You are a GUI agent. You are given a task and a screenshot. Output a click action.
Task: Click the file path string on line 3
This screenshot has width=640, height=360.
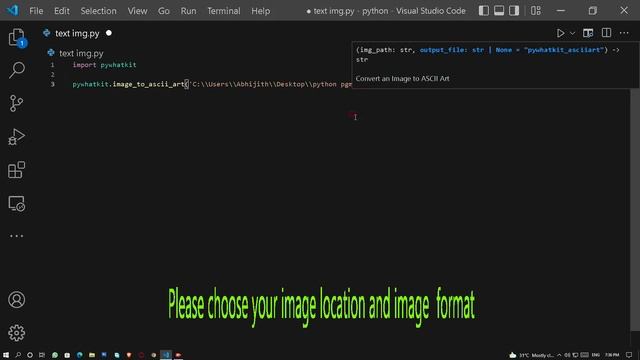[270, 84]
